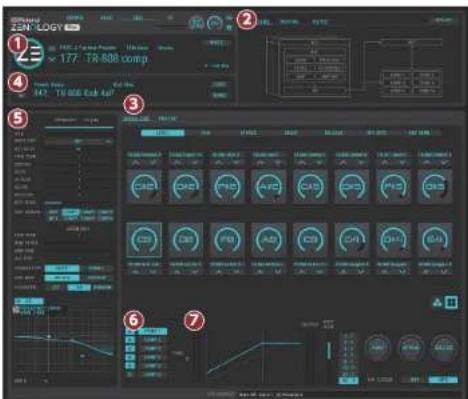Select the fourth pad in the top pad row
The image size is (468, 399).
(x=269, y=186)
